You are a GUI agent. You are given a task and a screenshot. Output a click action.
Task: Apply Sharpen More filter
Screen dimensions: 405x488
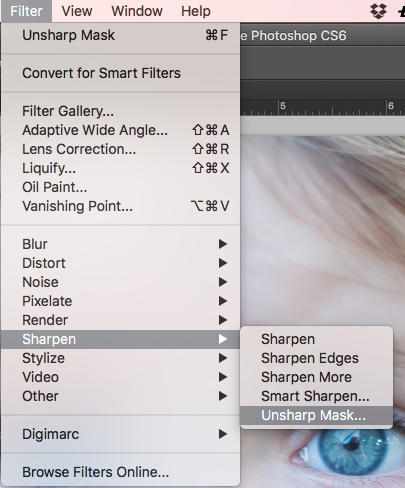pos(316,377)
